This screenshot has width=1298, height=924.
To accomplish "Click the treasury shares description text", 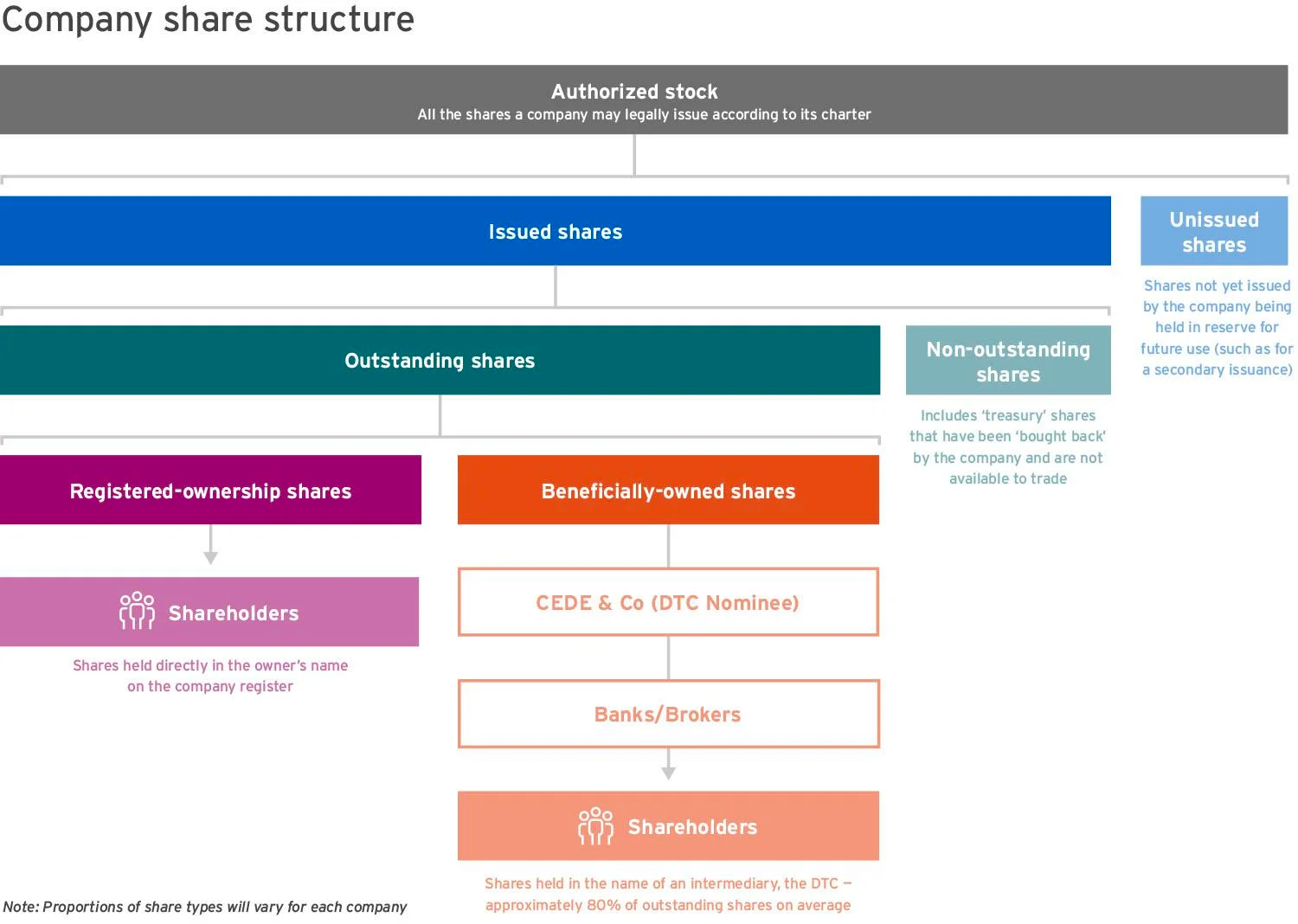I will click(x=1008, y=446).
